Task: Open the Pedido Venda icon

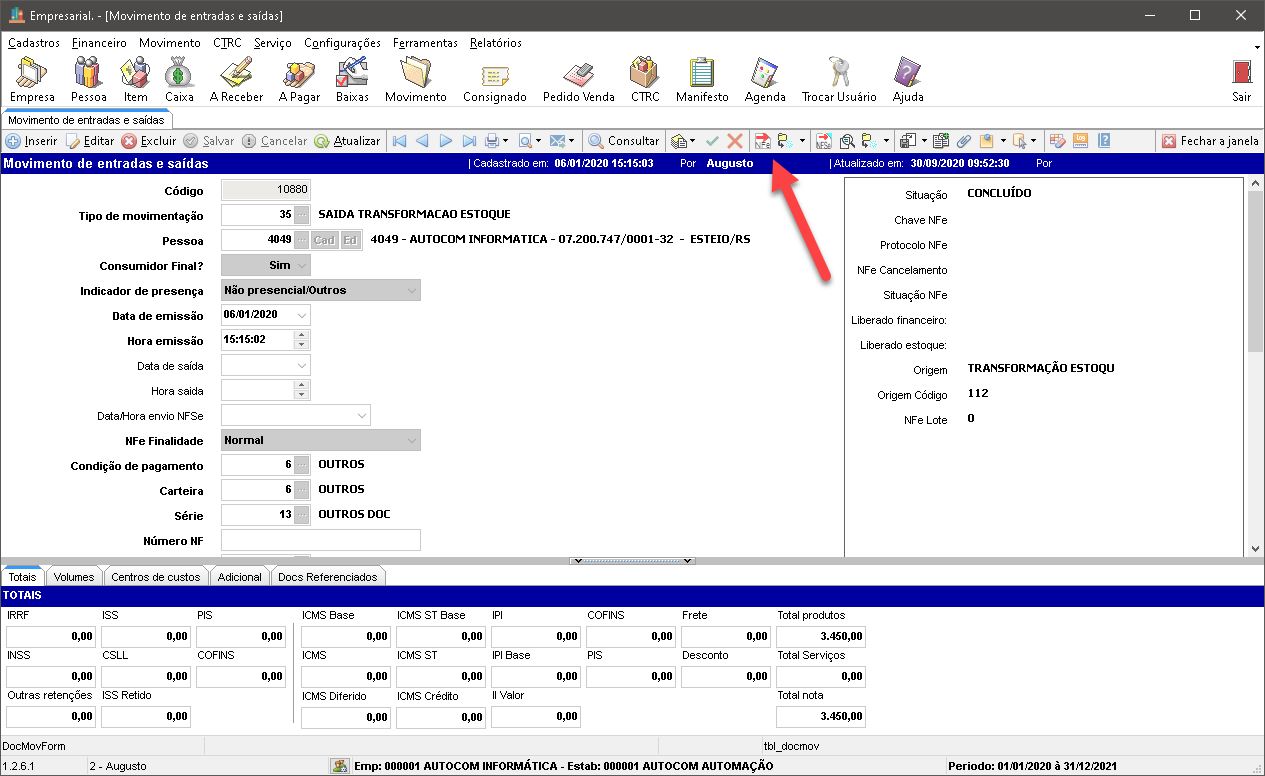Action: 578,78
